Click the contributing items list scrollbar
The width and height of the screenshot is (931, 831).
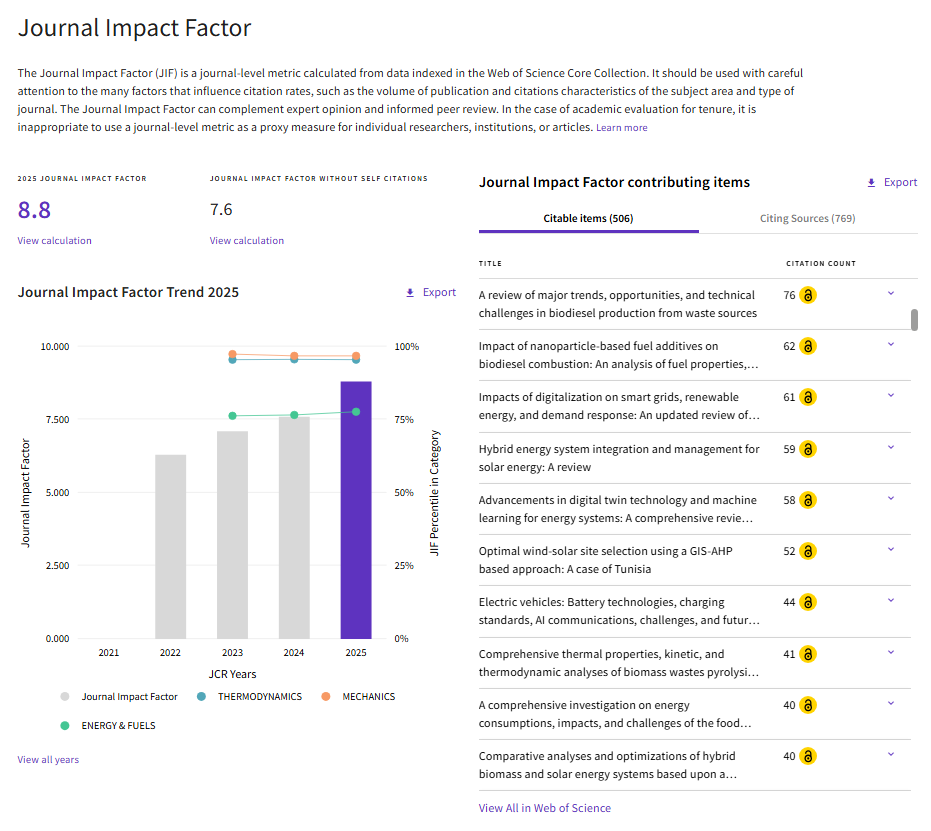pos(914,319)
